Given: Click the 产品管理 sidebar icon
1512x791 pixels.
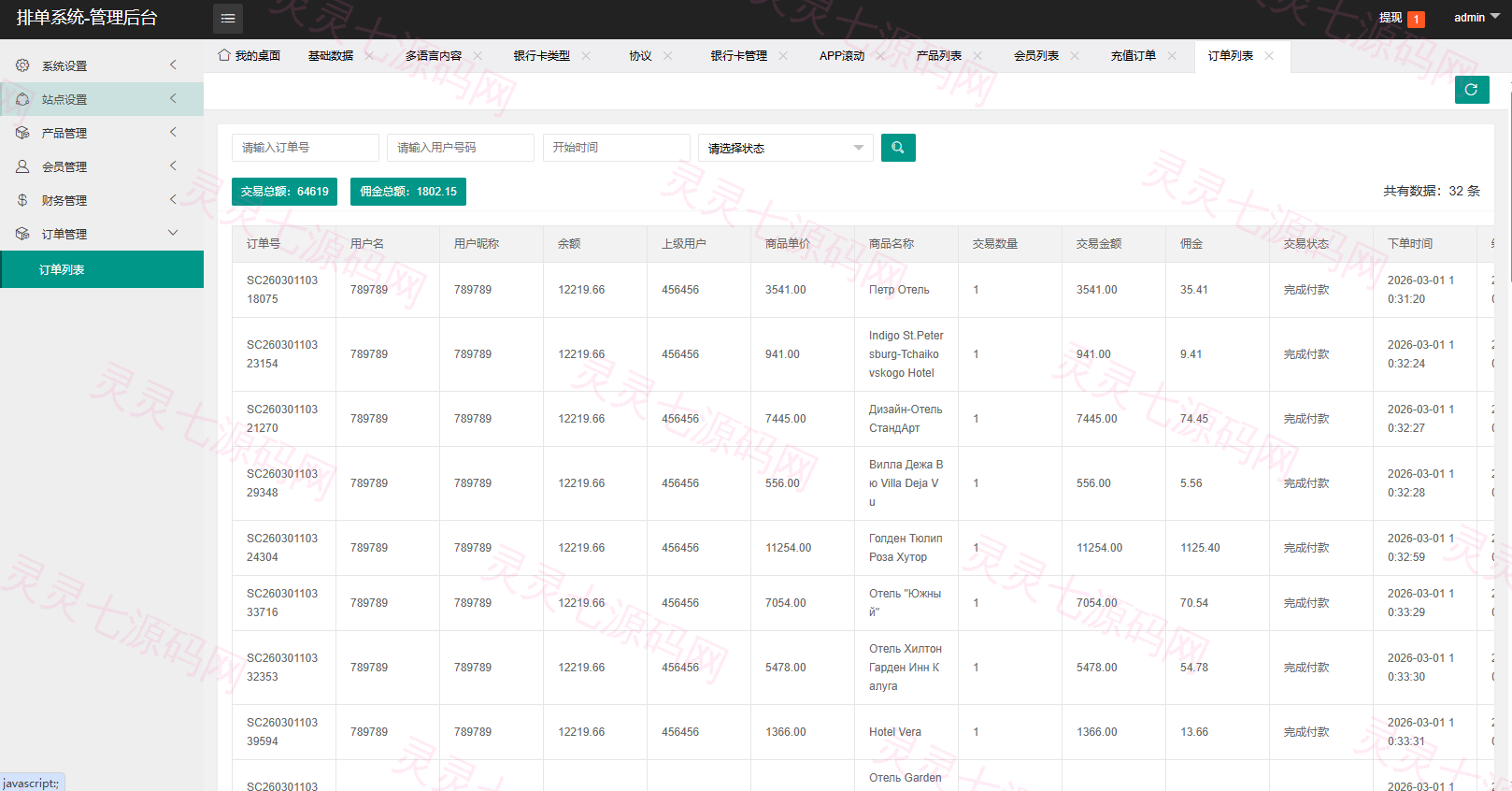Looking at the screenshot, I should coord(22,133).
